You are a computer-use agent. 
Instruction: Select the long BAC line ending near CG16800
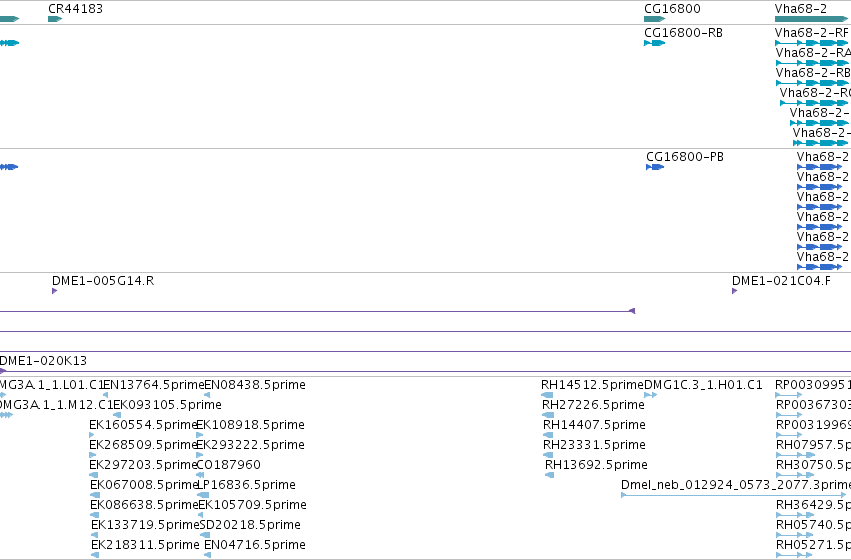(317, 311)
